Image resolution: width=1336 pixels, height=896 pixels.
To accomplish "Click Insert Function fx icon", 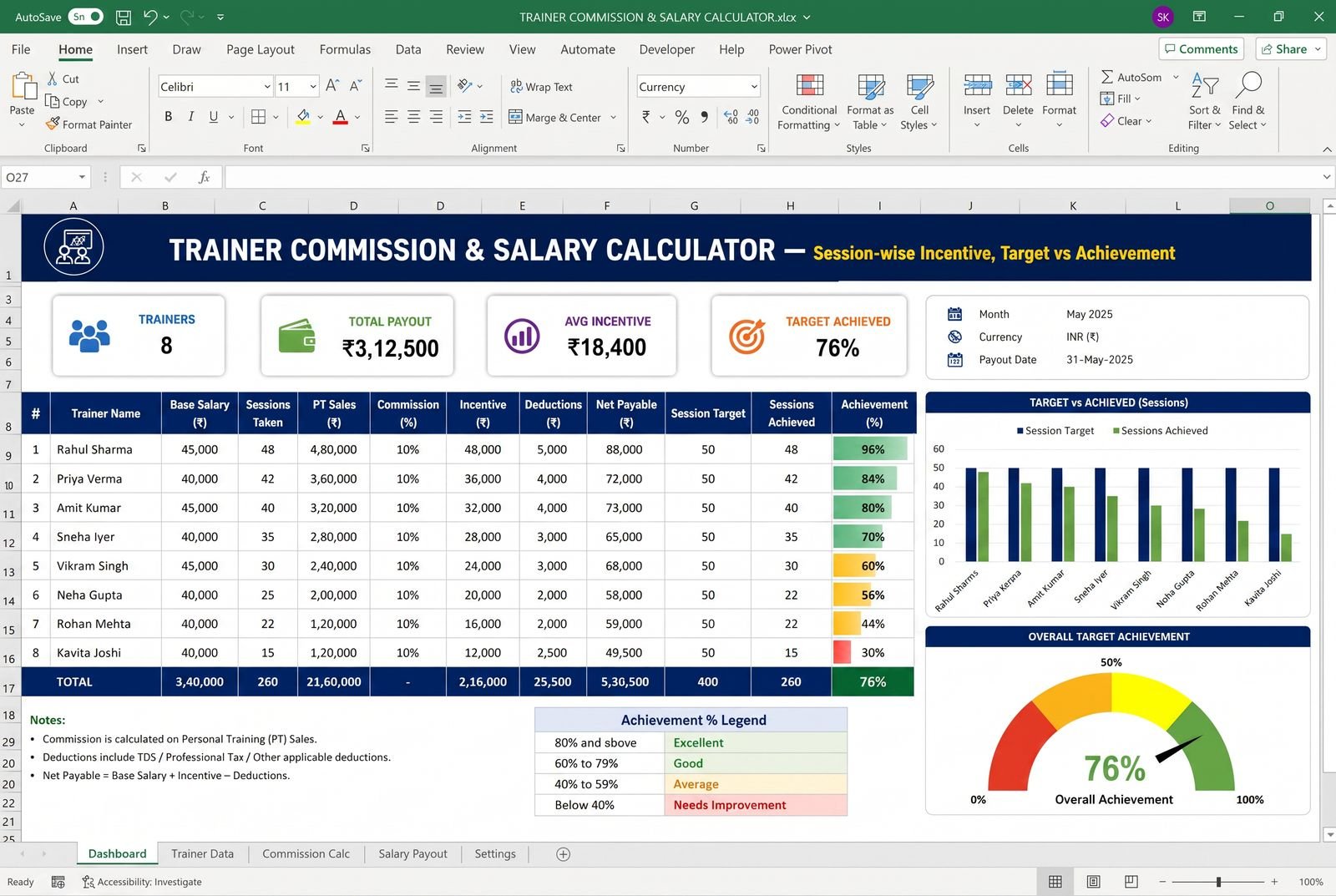I will click(x=204, y=177).
